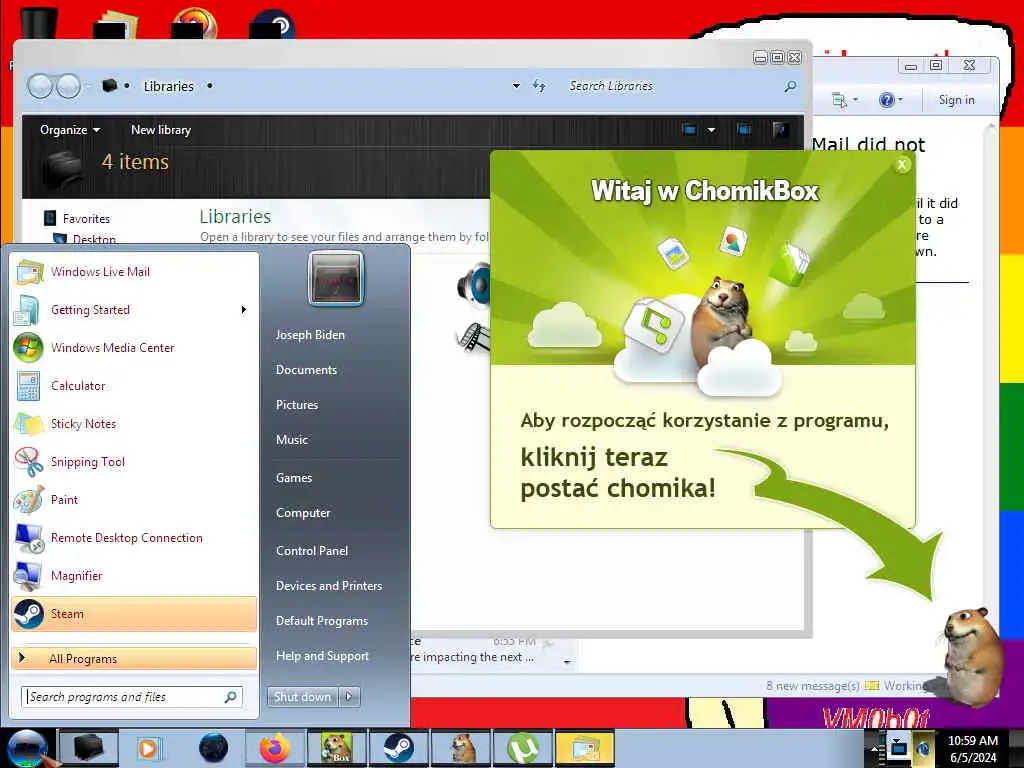This screenshot has width=1024, height=768.
Task: Click New library in Explorer toolbar
Action: [161, 129]
